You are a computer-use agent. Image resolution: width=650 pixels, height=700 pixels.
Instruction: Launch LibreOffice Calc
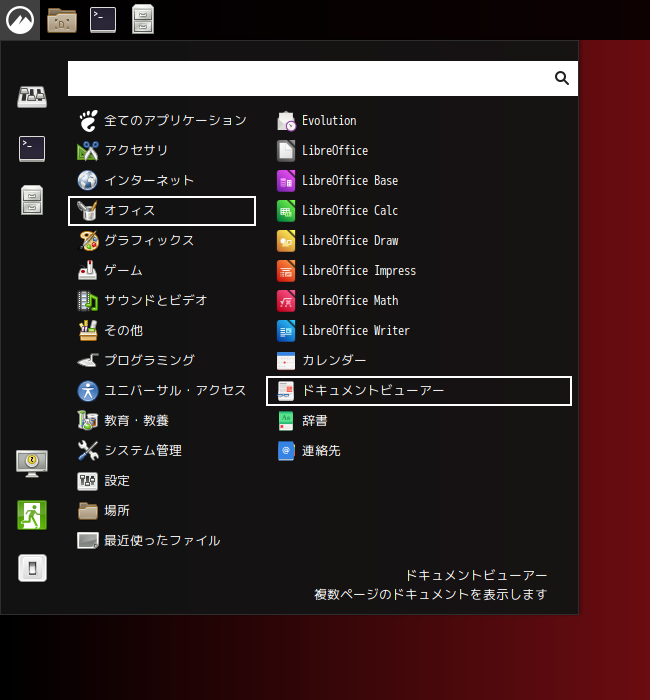click(x=419, y=211)
